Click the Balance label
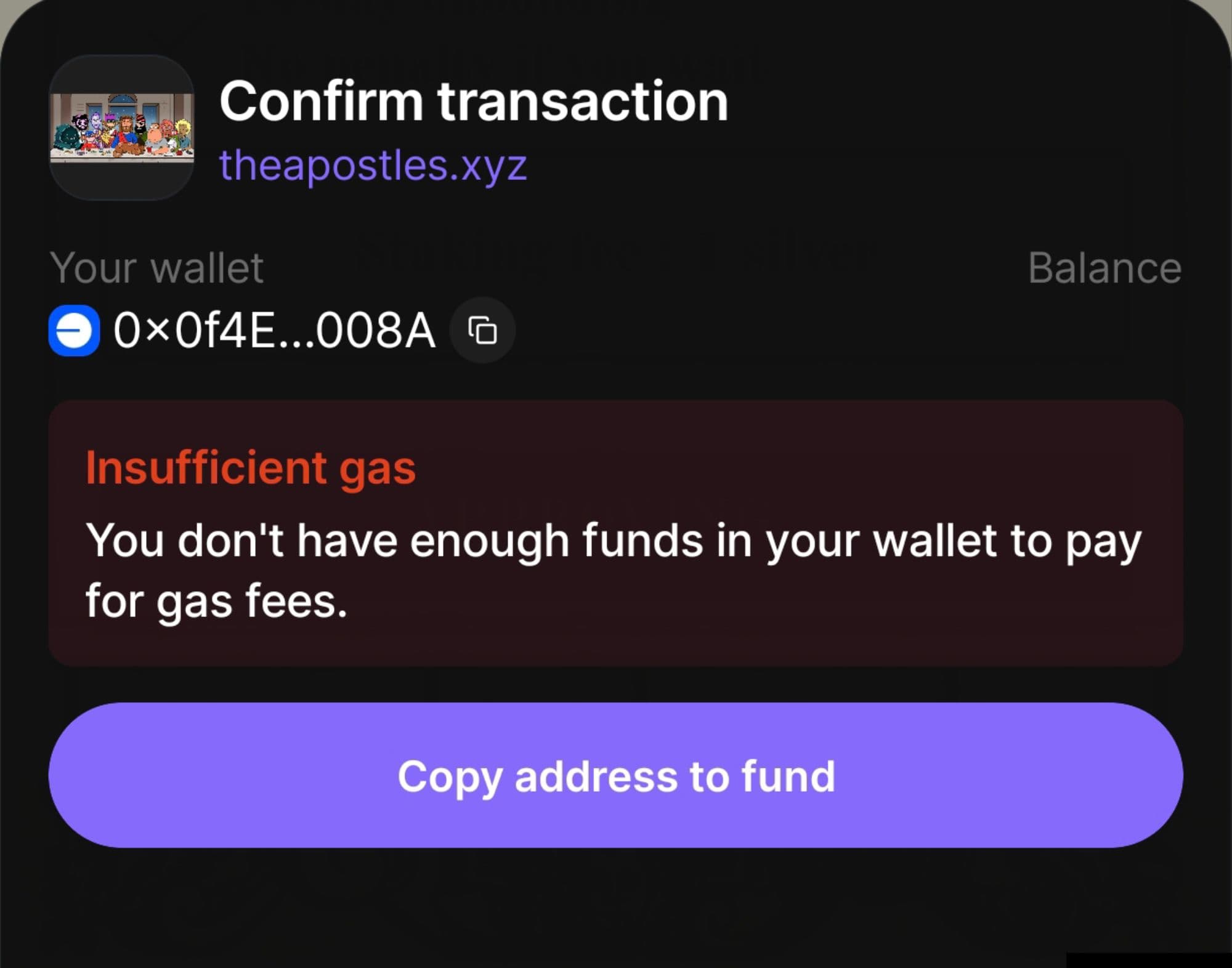 1104,268
